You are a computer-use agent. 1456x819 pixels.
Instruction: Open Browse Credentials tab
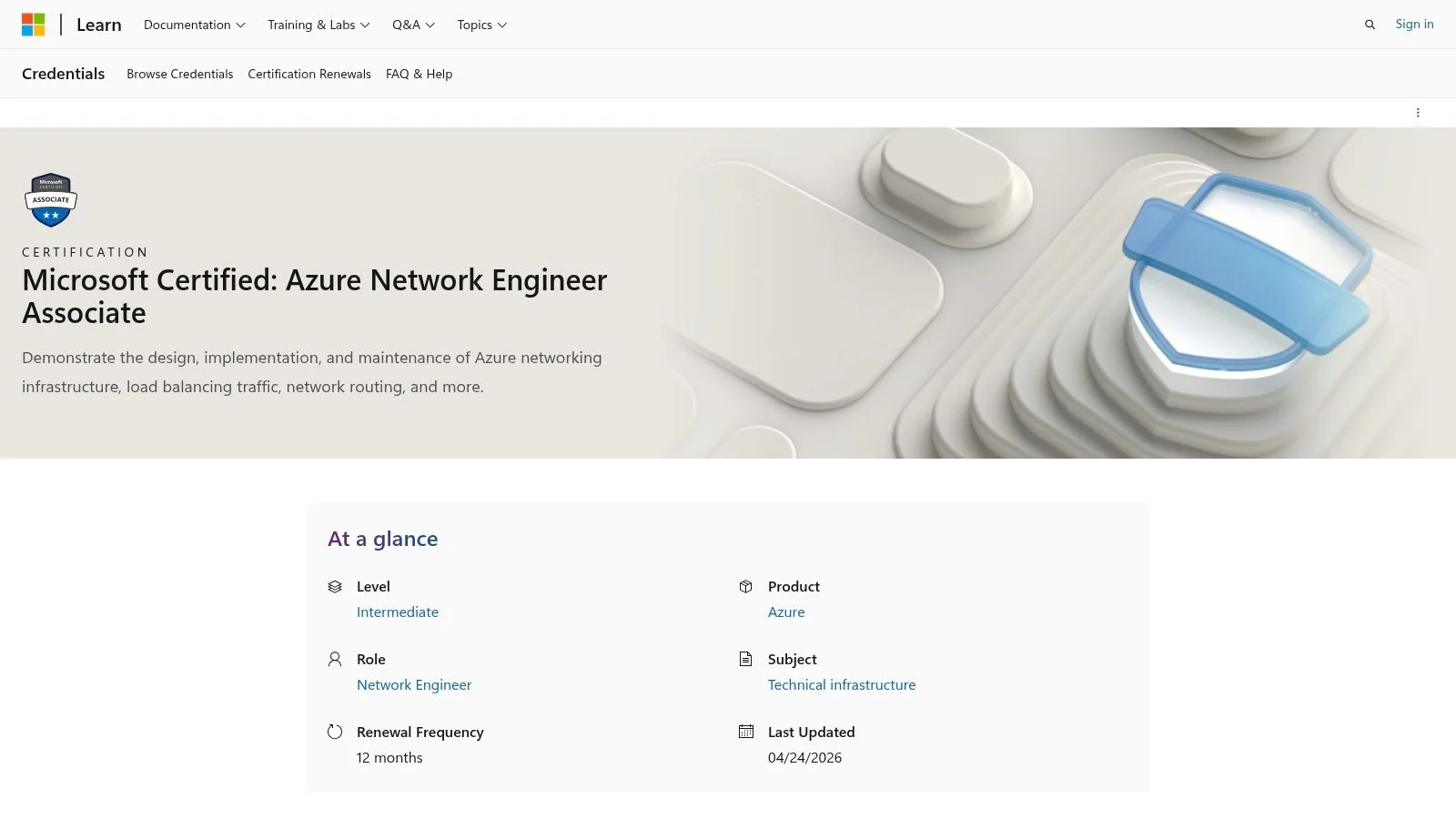click(x=180, y=74)
